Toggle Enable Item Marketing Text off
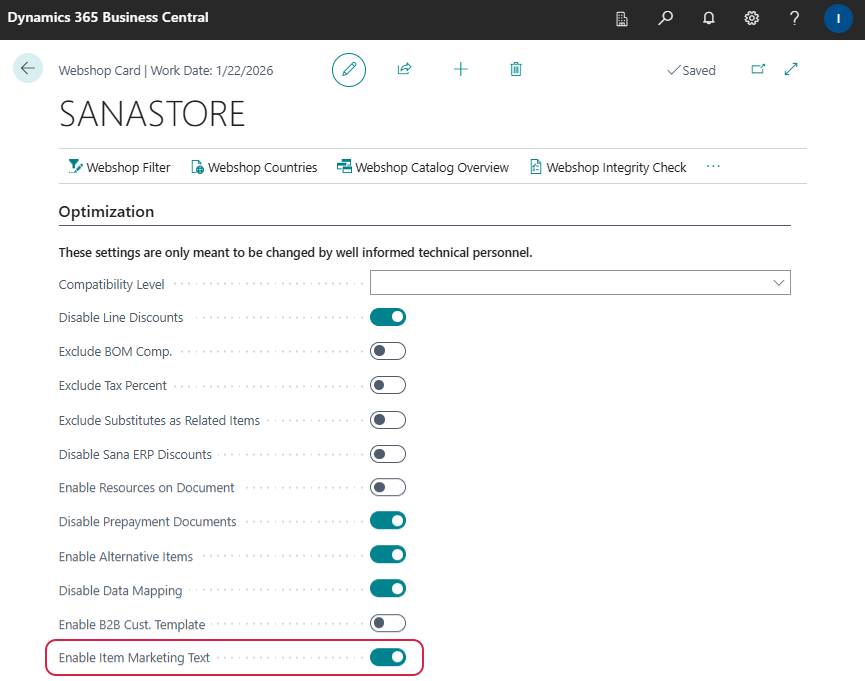 click(388, 657)
